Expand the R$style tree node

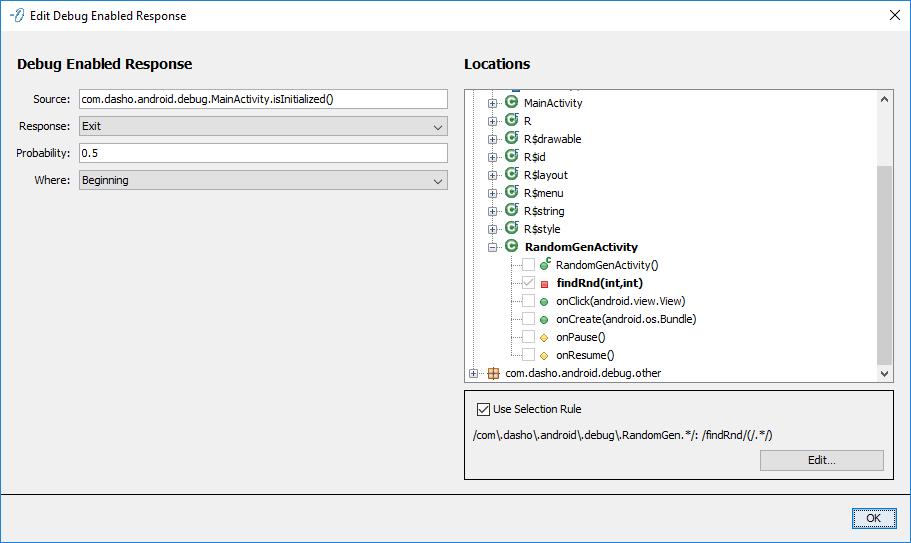(492, 229)
